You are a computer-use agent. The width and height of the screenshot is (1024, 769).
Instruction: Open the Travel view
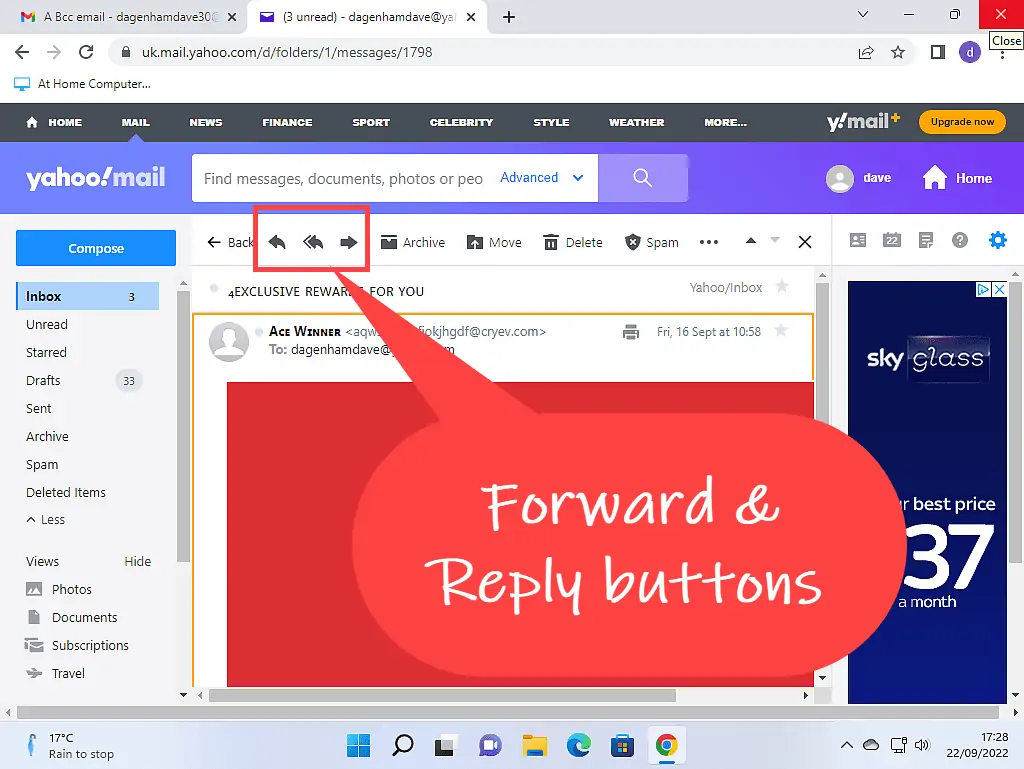pos(55,674)
